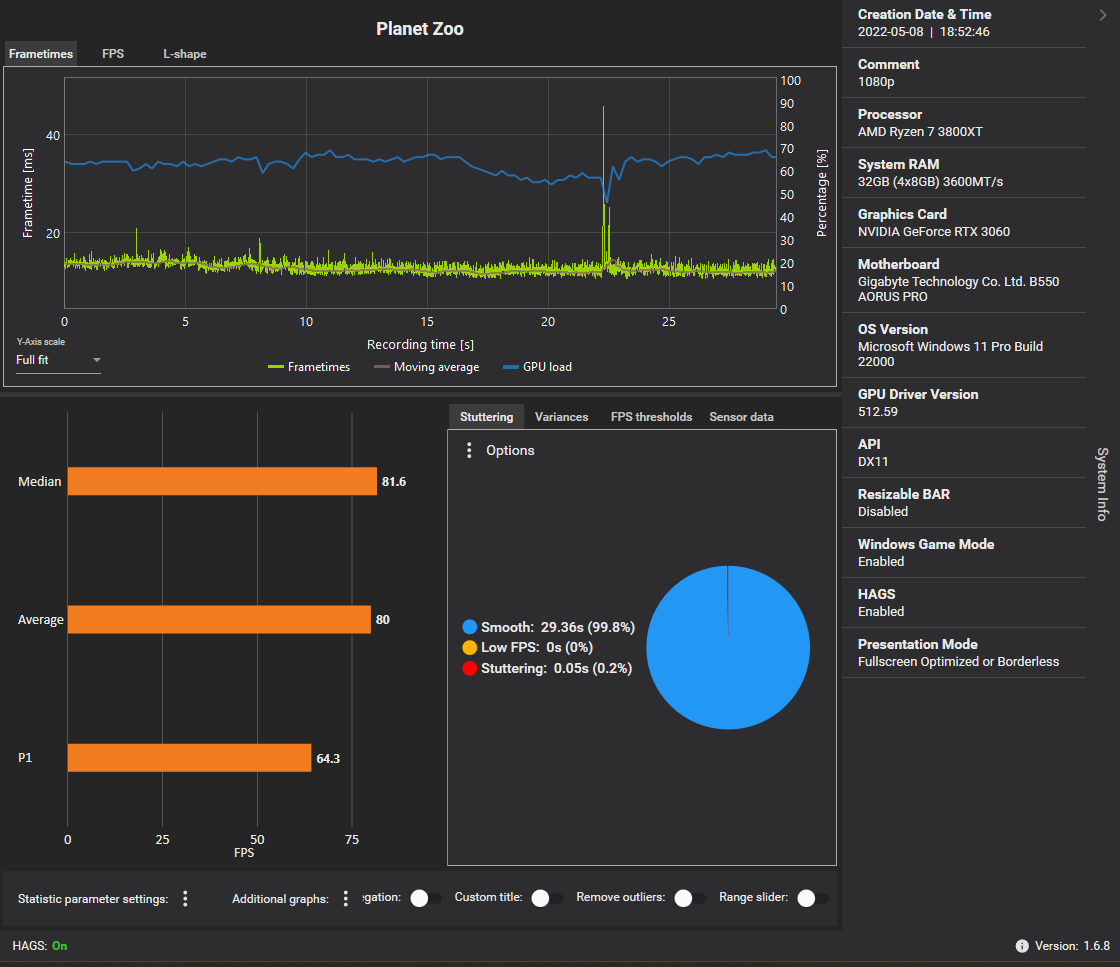Show the Sensor data tab
Viewport: 1120px width, 967px height.
coord(741,416)
